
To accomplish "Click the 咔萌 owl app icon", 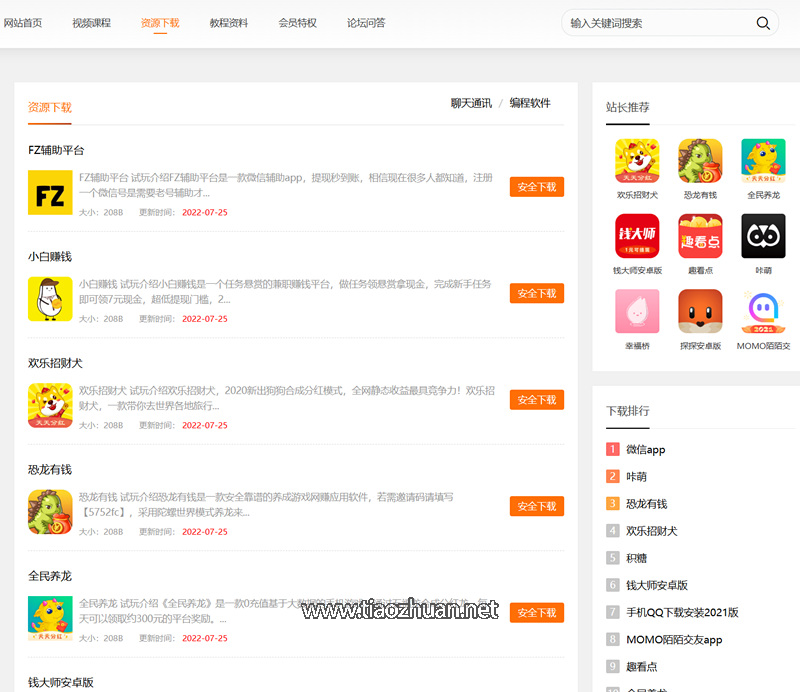I will pos(763,236).
